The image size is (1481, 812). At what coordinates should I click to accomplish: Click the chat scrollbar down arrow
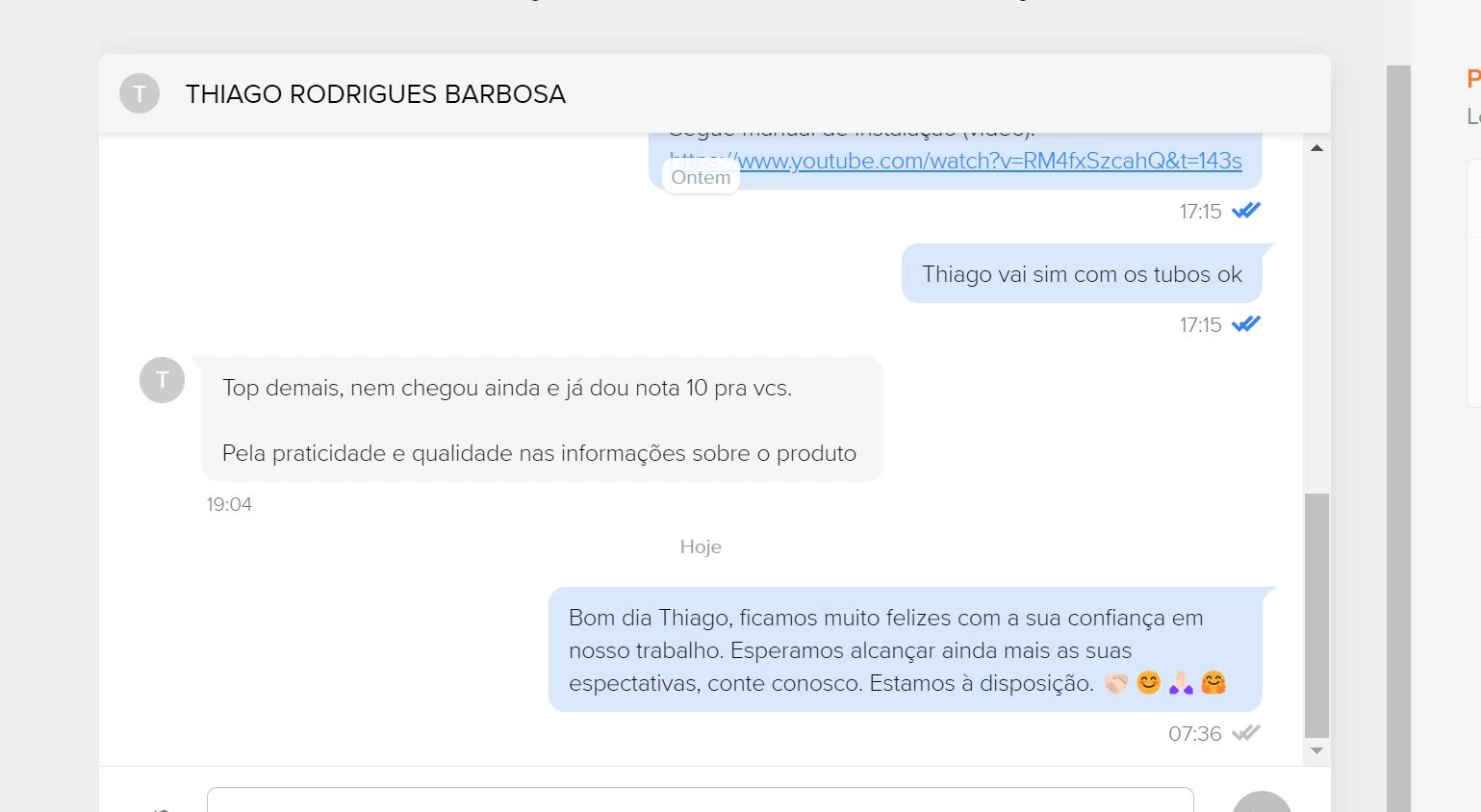tap(1316, 750)
